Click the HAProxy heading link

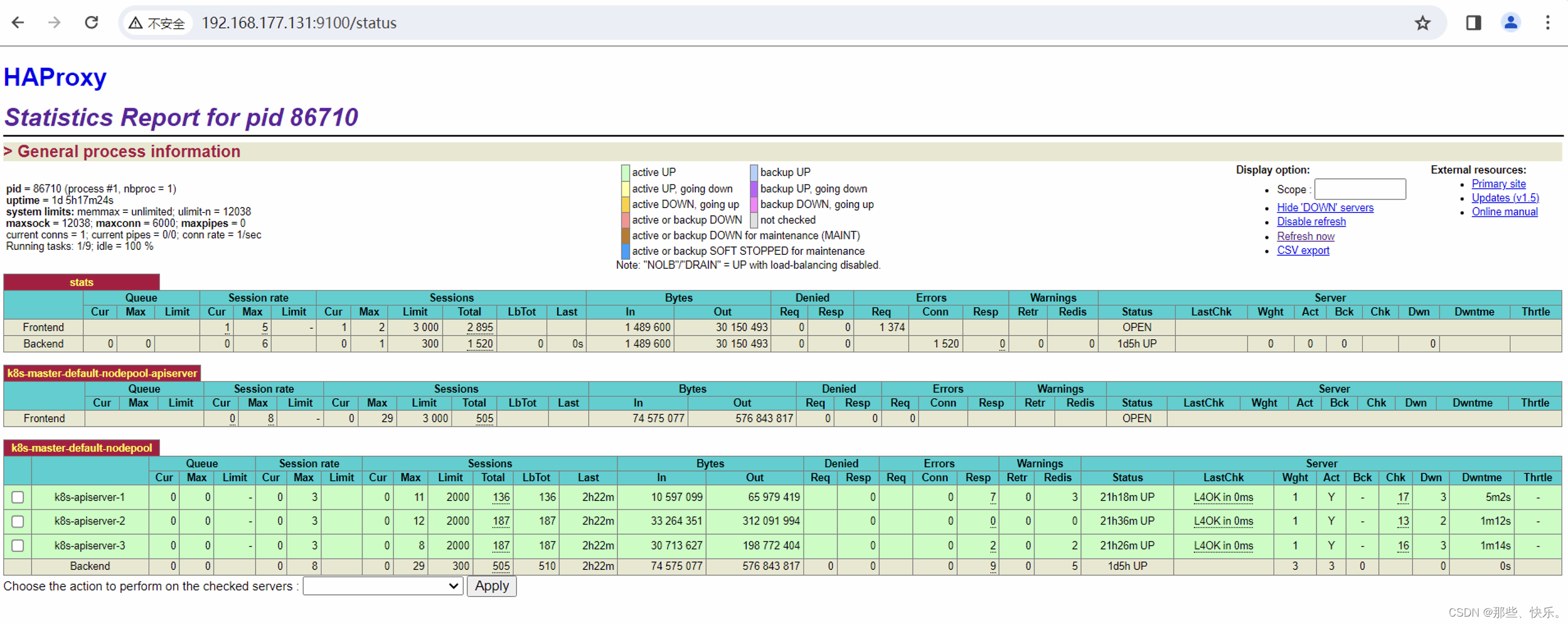(55, 78)
